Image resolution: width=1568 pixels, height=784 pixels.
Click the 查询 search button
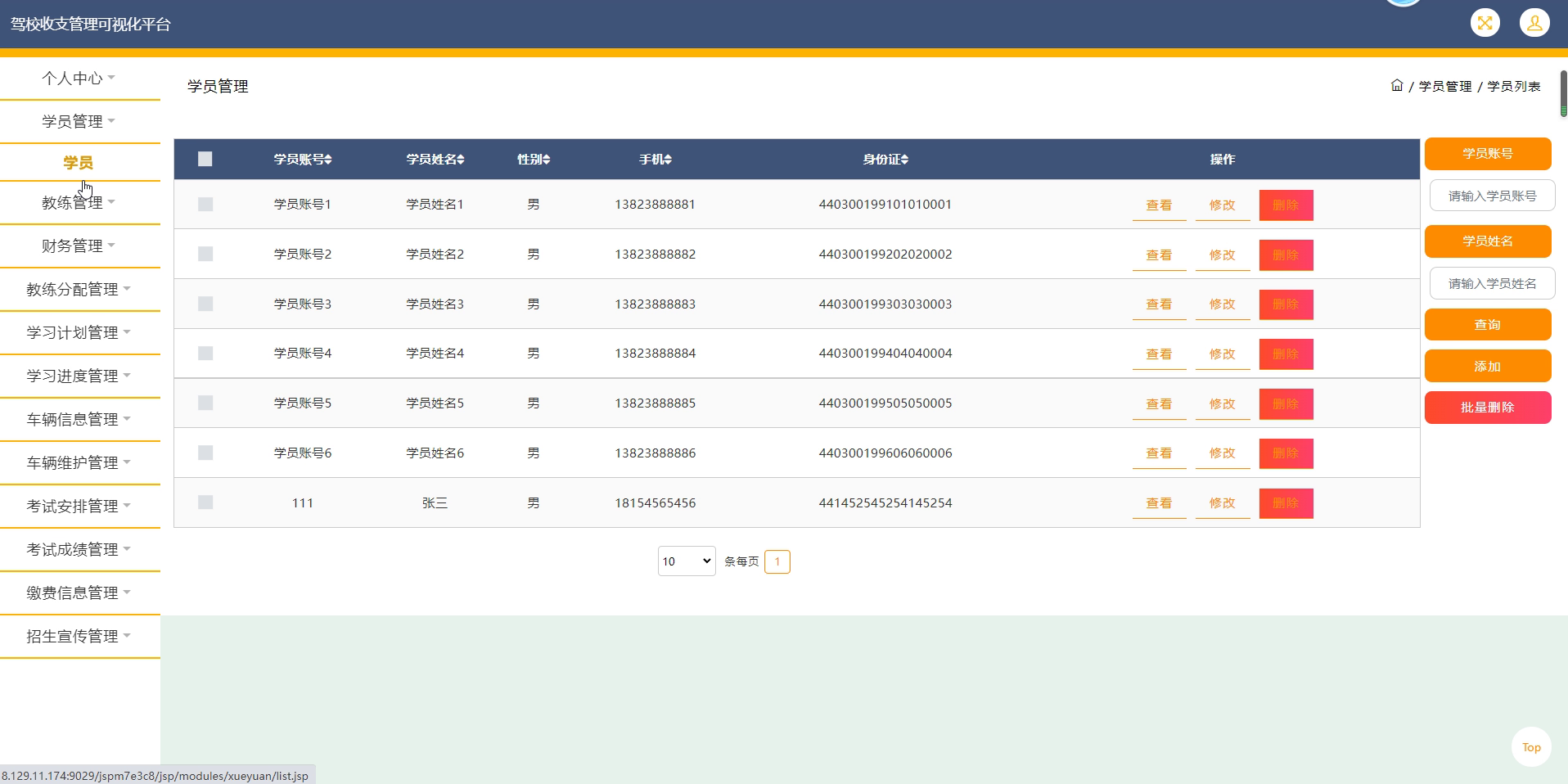click(x=1488, y=325)
